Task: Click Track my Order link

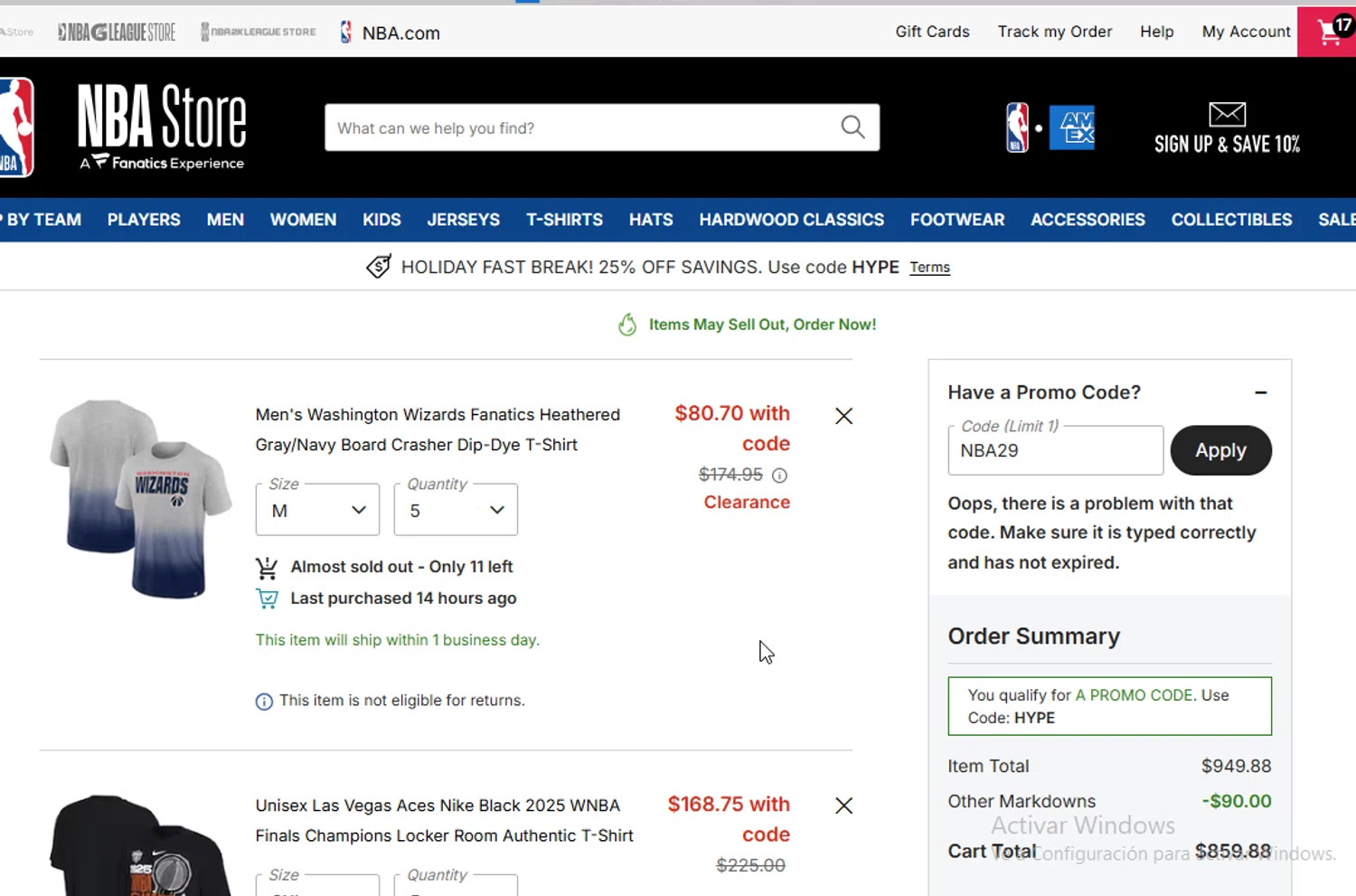Action: pos(1055,32)
